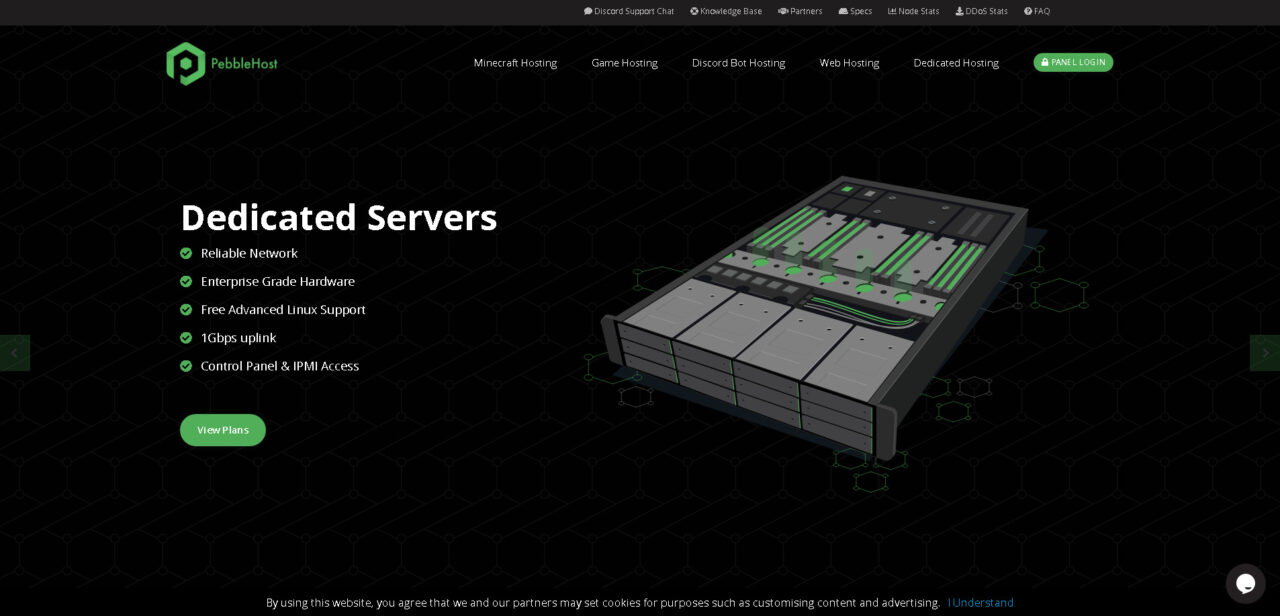Expand the Game Hosting menu

pos(624,63)
